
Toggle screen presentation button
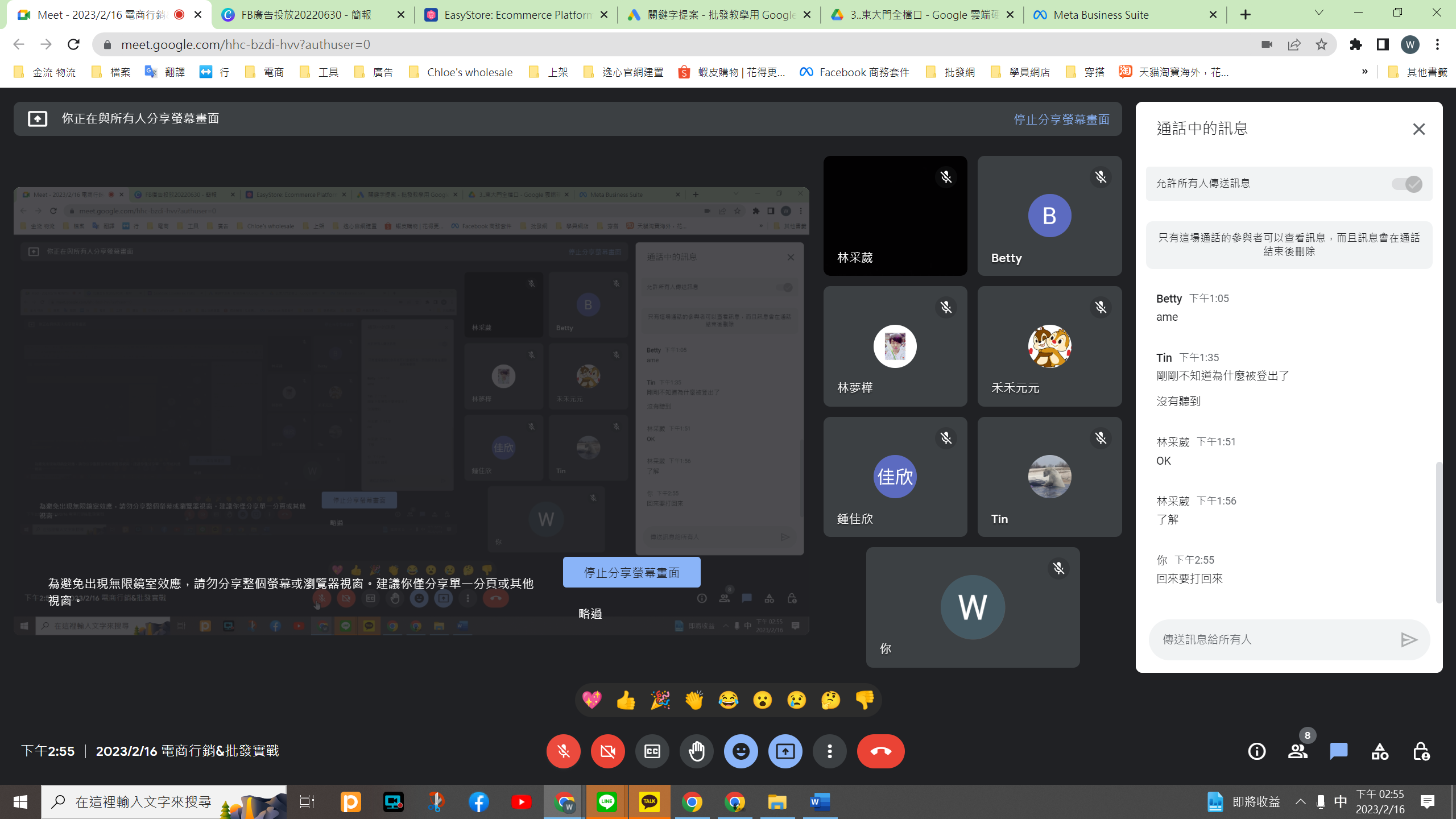click(785, 751)
